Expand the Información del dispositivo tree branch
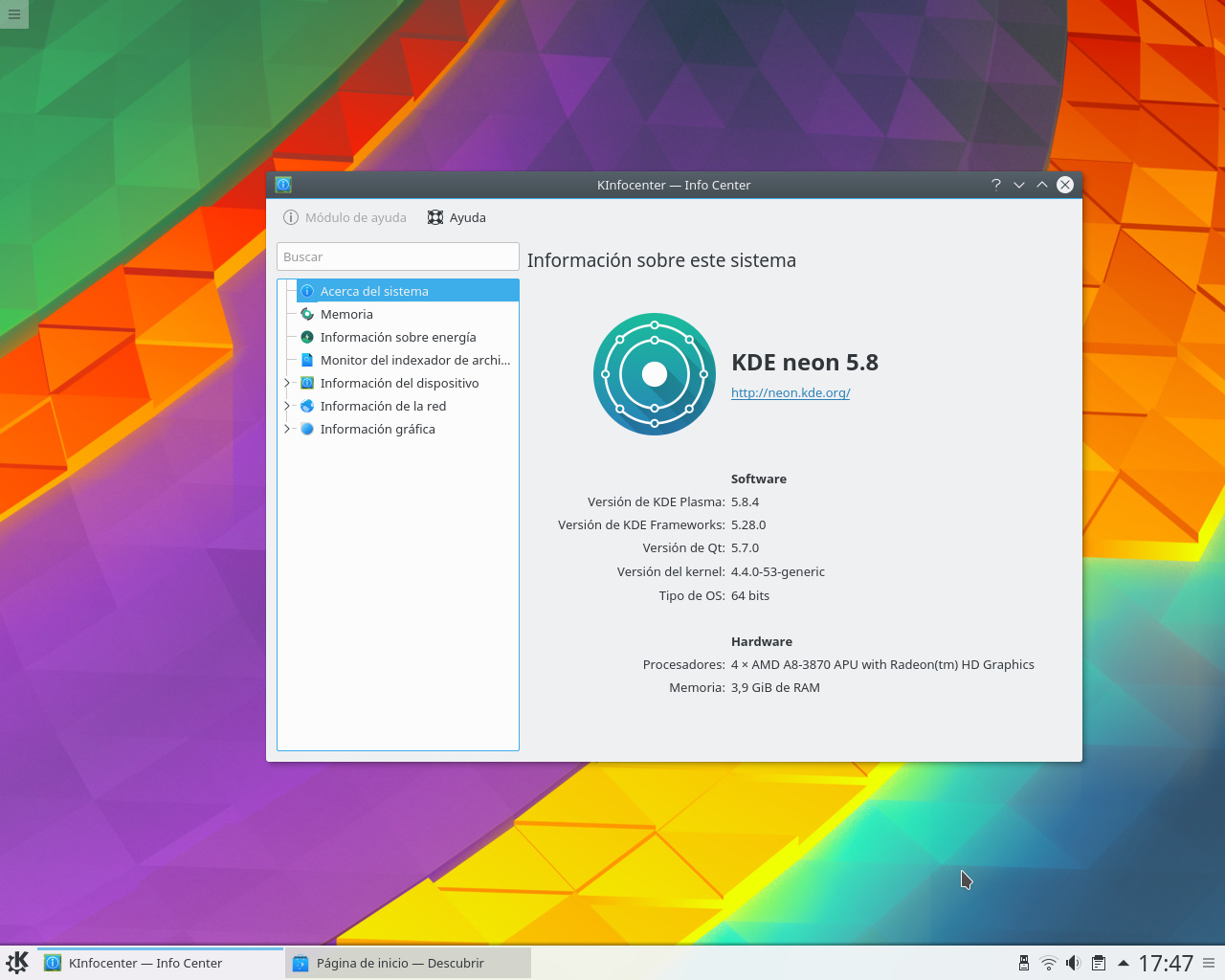 coord(286,383)
